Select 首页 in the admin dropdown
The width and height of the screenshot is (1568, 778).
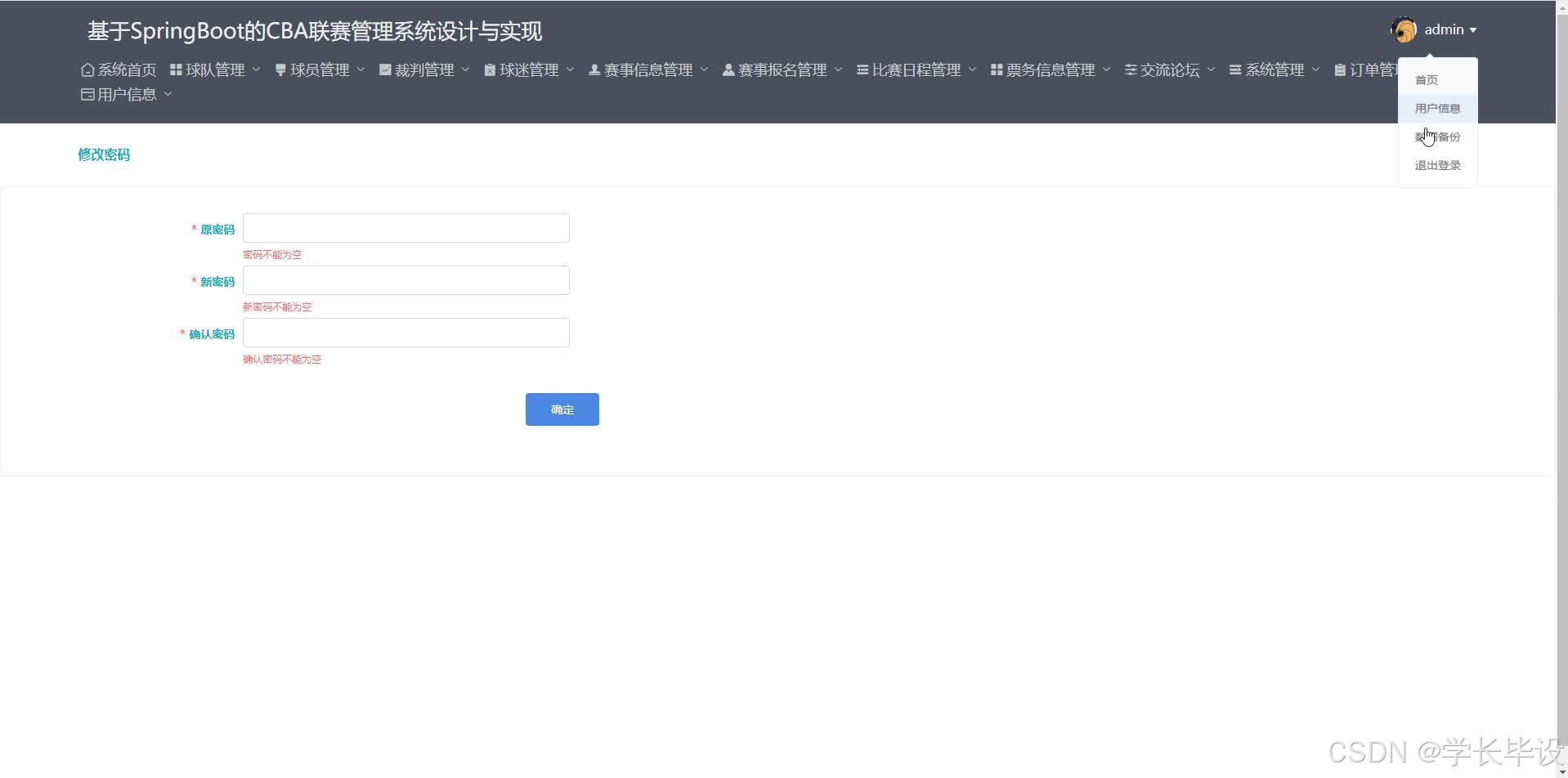1437,80
